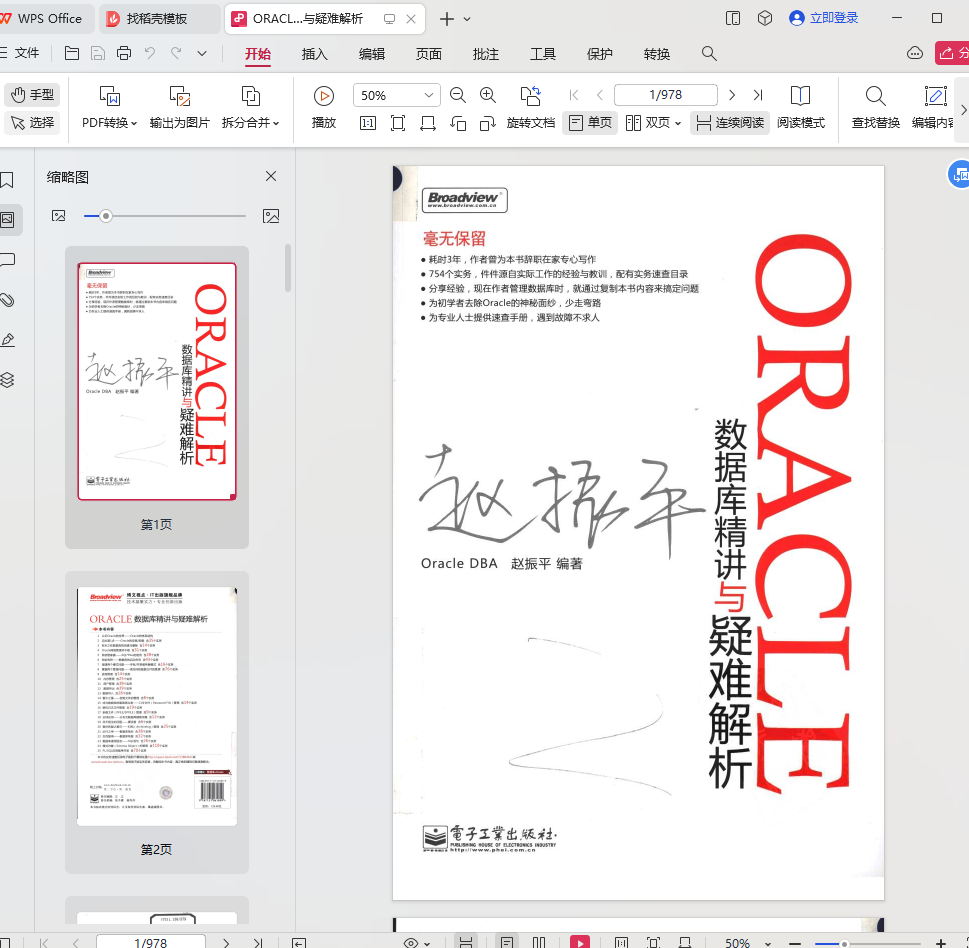Open the comments sidebar panel icon
The height and width of the screenshot is (948, 969).
(x=7, y=260)
